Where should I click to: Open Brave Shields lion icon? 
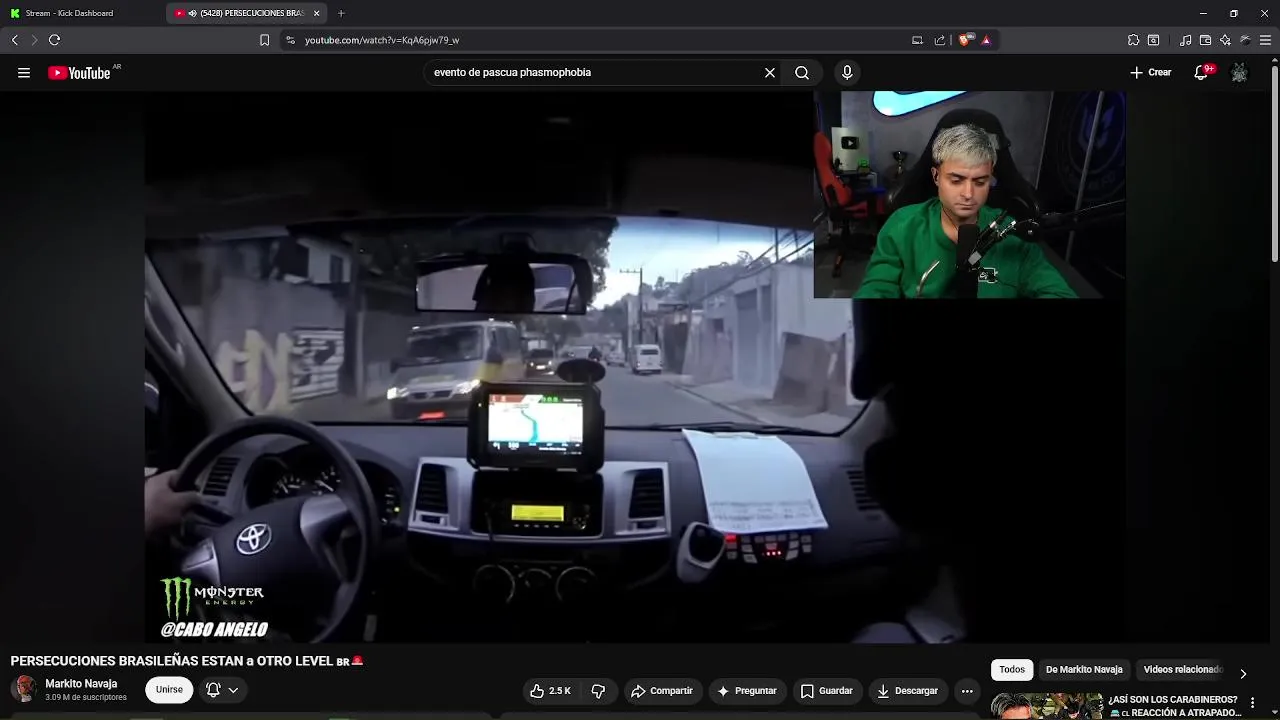coord(964,40)
